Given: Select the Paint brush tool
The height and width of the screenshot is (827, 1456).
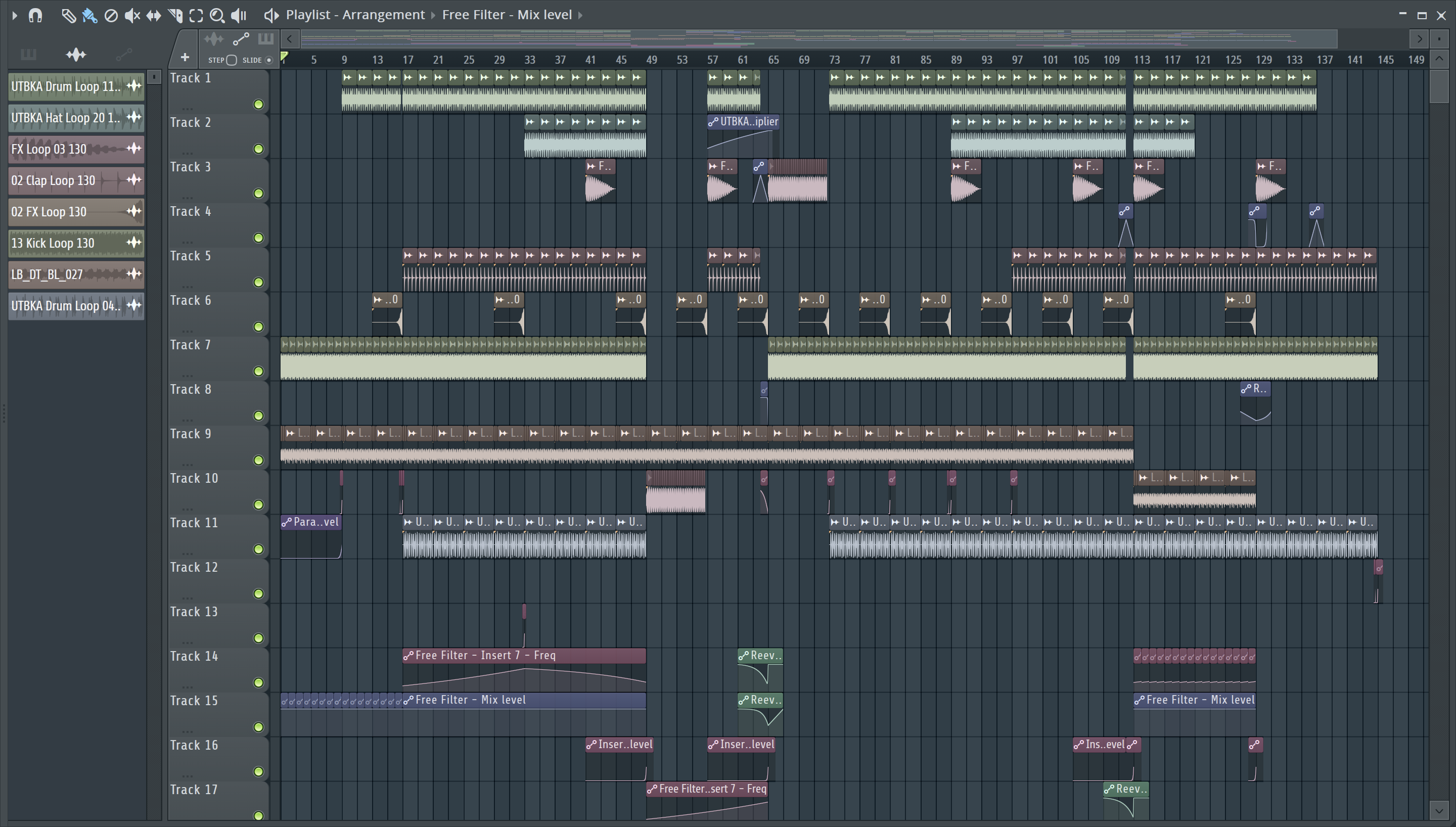Looking at the screenshot, I should [x=89, y=15].
